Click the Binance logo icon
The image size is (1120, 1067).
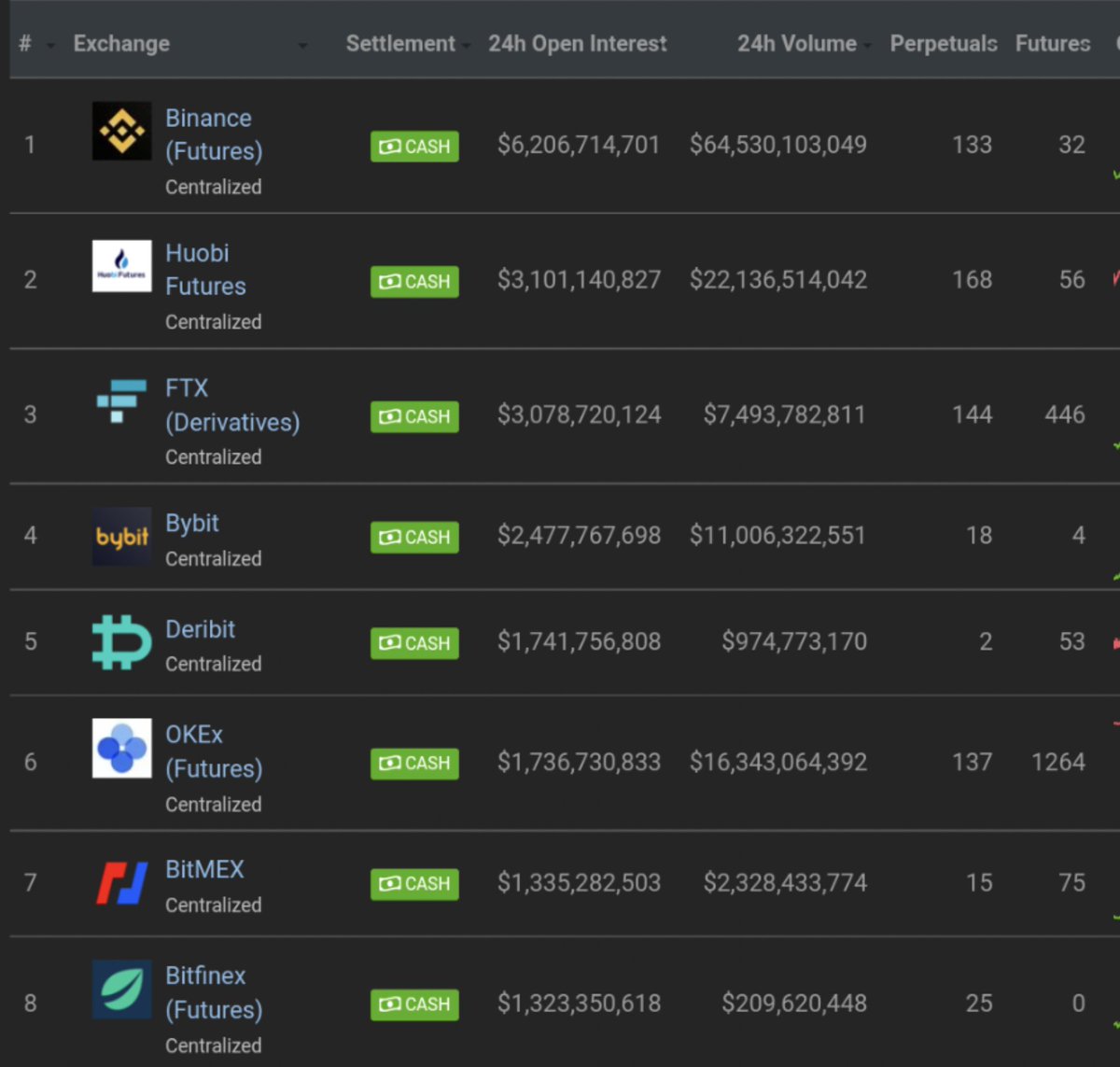pyautogui.click(x=121, y=131)
